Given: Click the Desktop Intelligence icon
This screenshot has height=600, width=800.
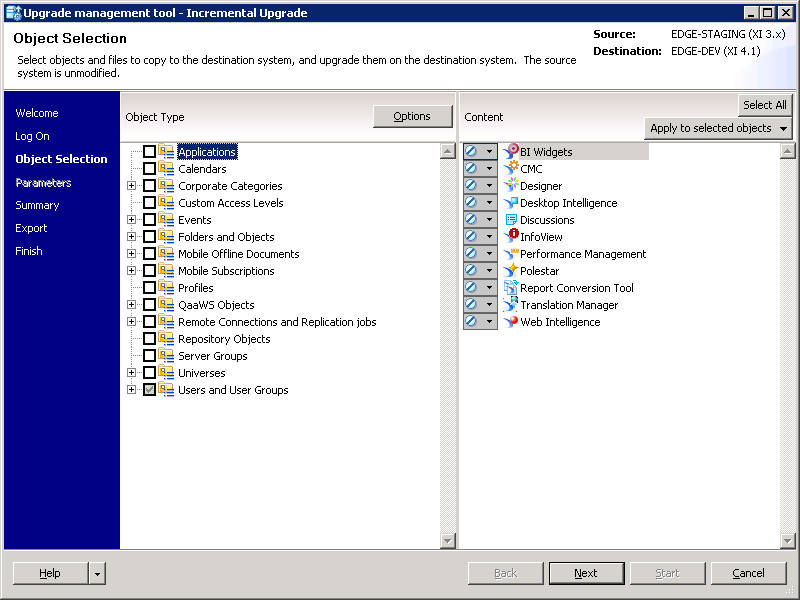Looking at the screenshot, I should tap(511, 203).
